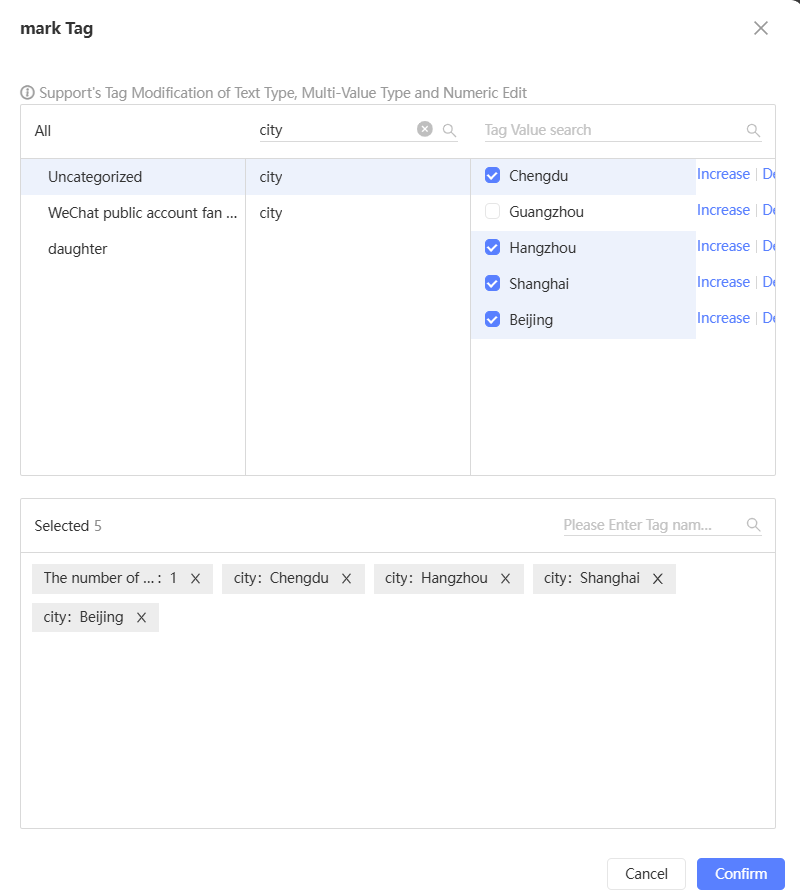Remove the city: Chengdu selected tag
Viewport: 800px width, 891px height.
point(346,578)
